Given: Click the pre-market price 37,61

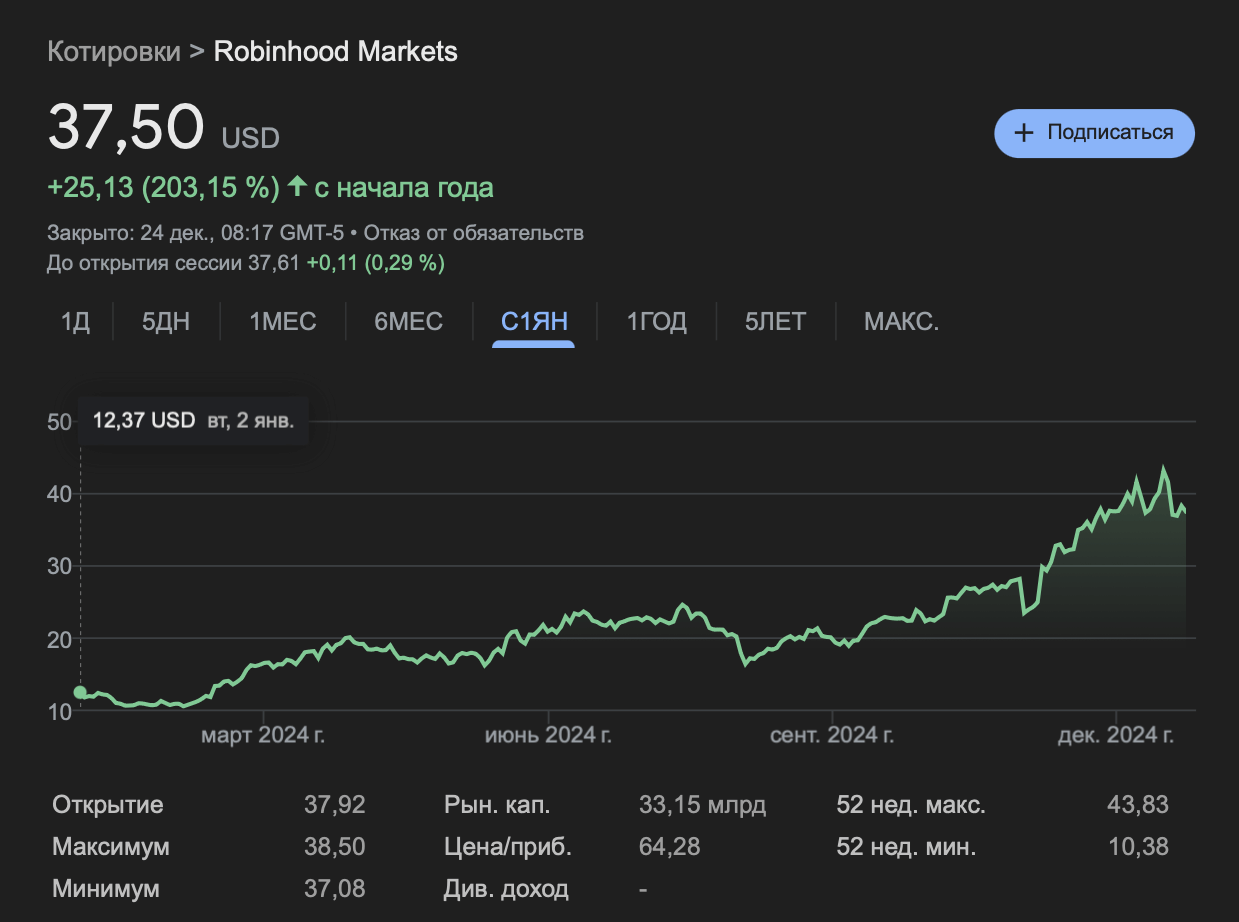Looking at the screenshot, I should point(274,263).
